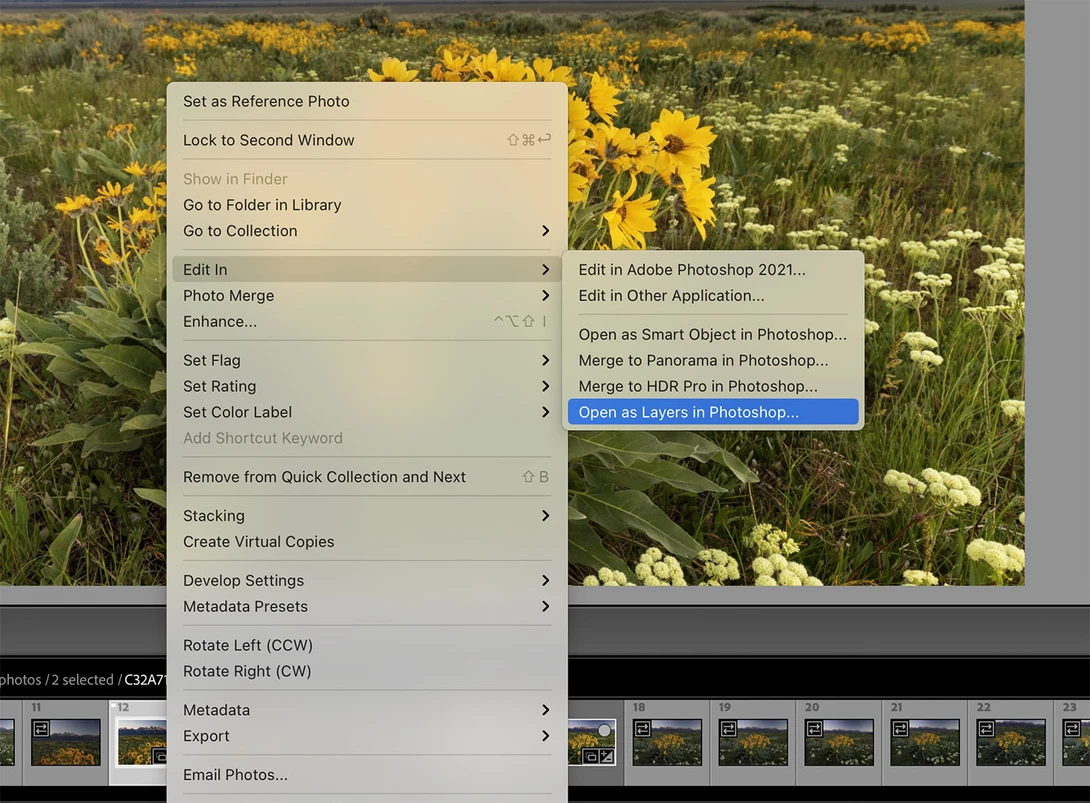The image size is (1090, 803).
Task: Click sync badge on filmstrip photo 22
Action: [x=986, y=729]
